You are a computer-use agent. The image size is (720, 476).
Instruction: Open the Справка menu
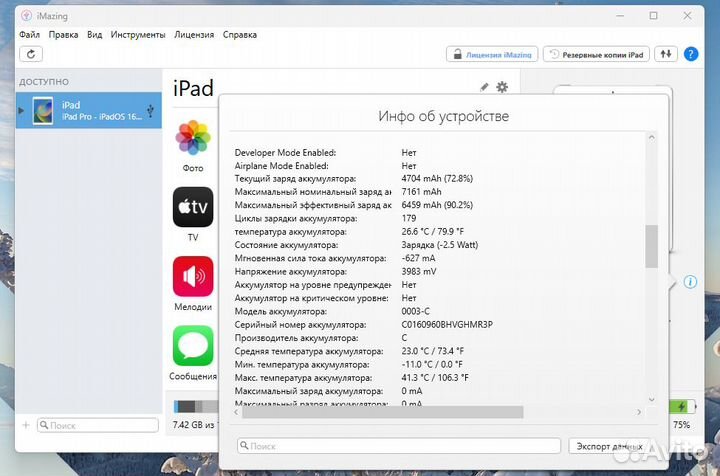pos(240,35)
